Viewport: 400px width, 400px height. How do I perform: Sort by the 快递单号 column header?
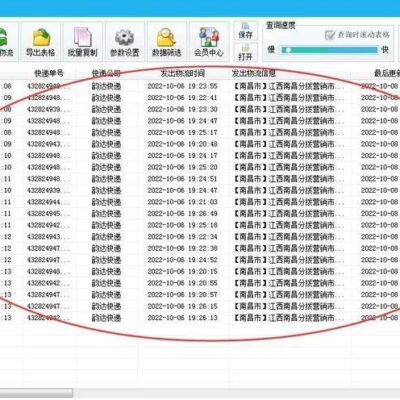tap(49, 73)
